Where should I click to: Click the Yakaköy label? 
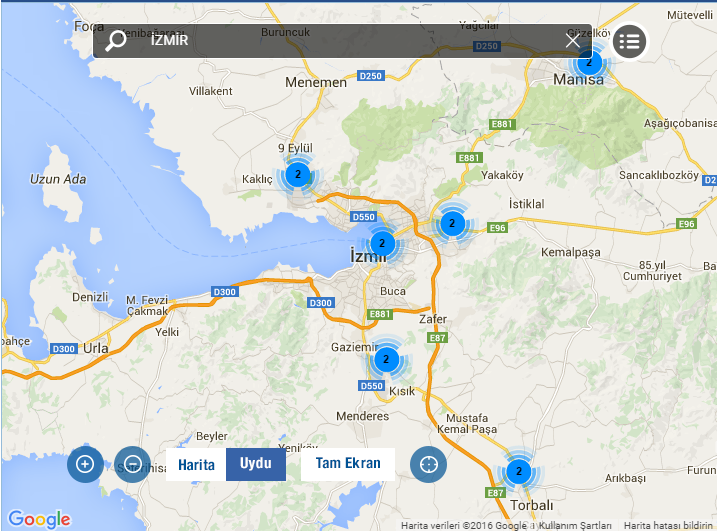(502, 175)
